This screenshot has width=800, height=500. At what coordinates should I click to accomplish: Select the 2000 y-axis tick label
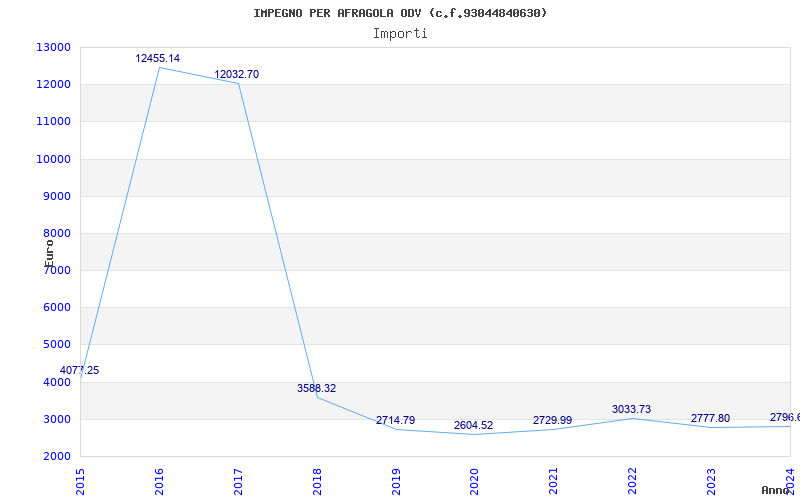[56, 456]
